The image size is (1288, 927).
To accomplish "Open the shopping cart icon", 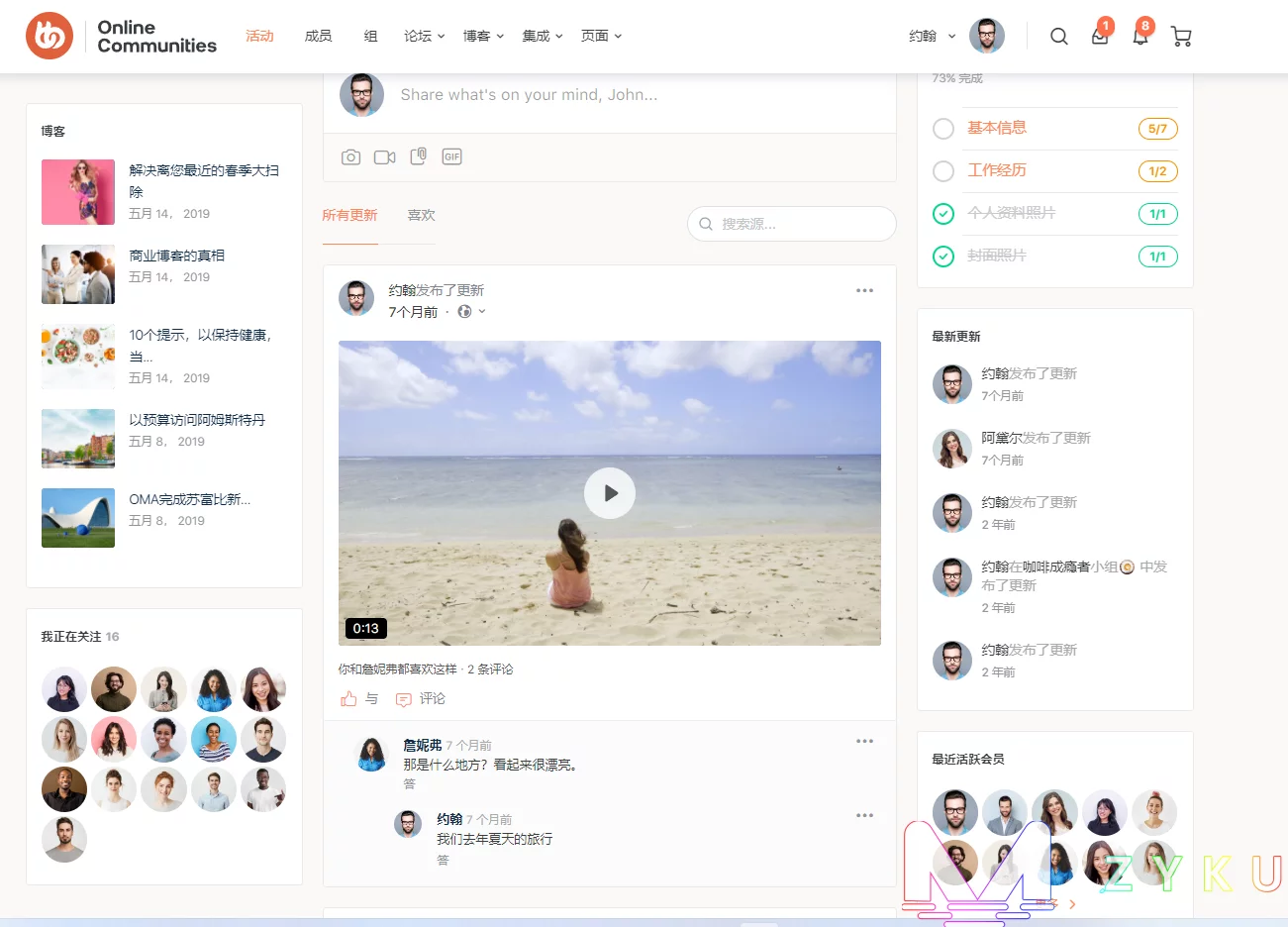I will (x=1181, y=37).
